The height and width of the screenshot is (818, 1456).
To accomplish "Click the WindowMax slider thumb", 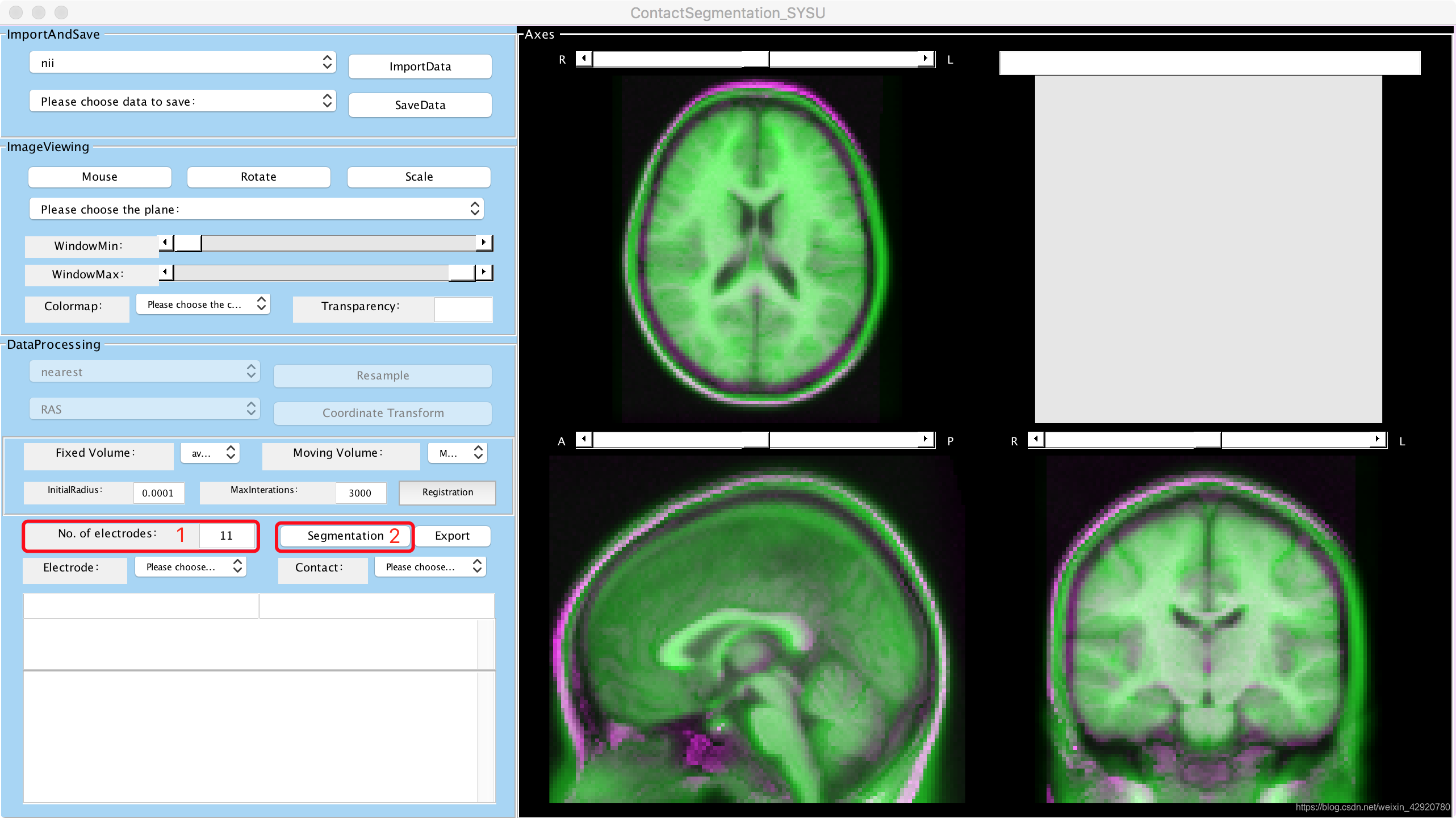I will 462,272.
